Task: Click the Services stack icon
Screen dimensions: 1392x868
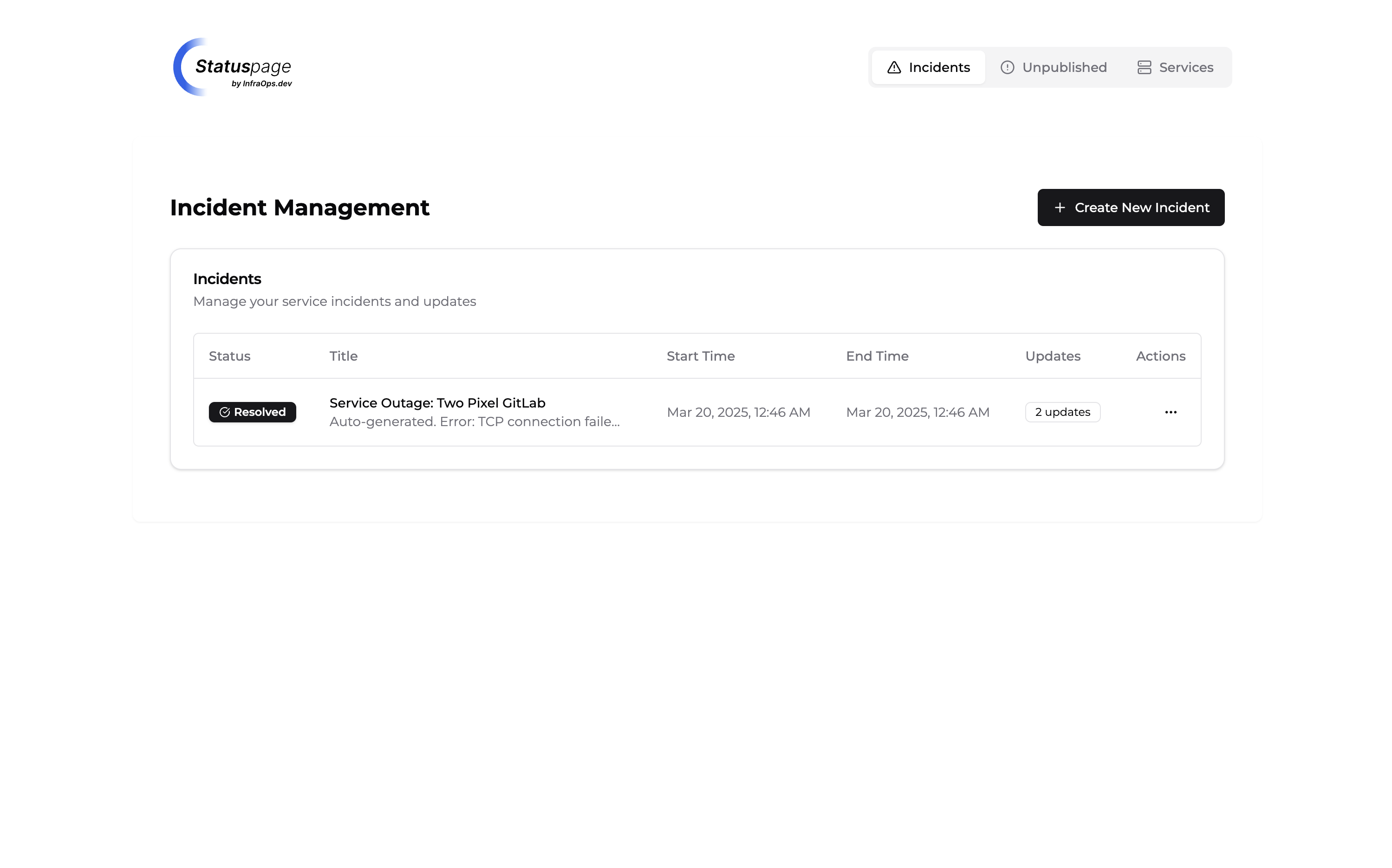Action: click(1144, 67)
